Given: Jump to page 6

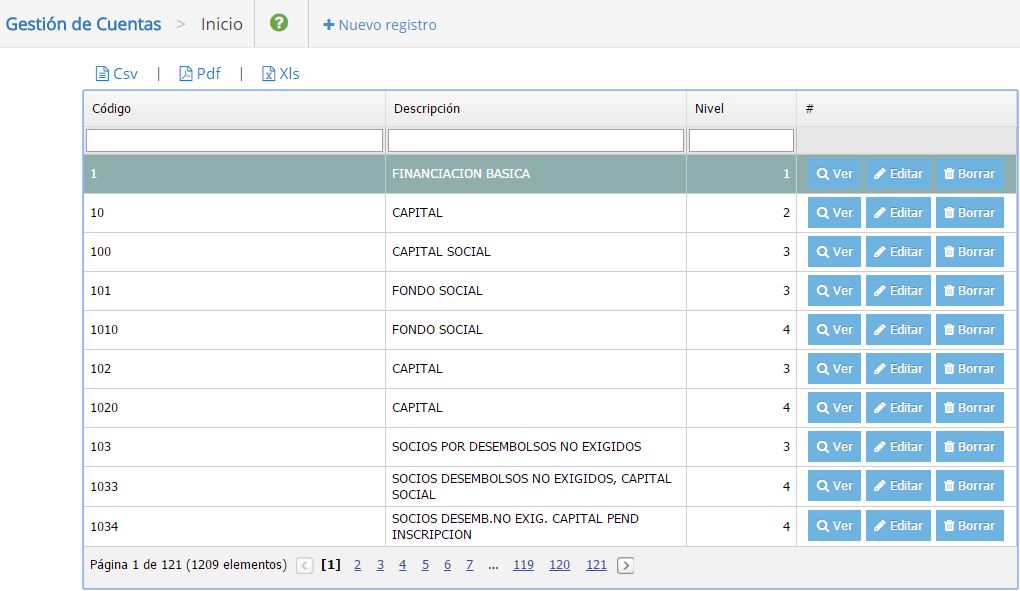Looking at the screenshot, I should tap(447, 565).
